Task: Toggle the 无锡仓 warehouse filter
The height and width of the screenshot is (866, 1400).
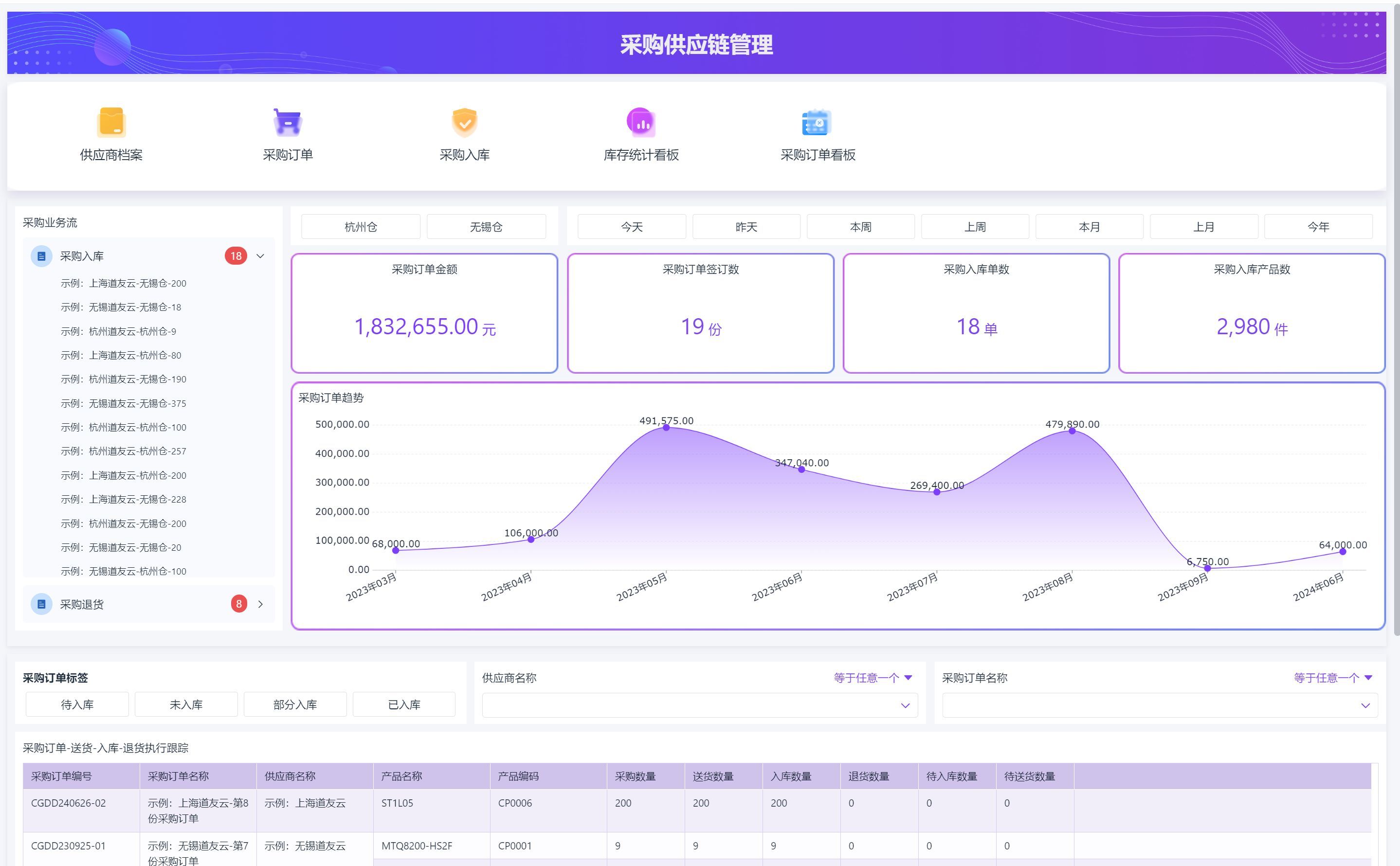Action: coord(486,227)
